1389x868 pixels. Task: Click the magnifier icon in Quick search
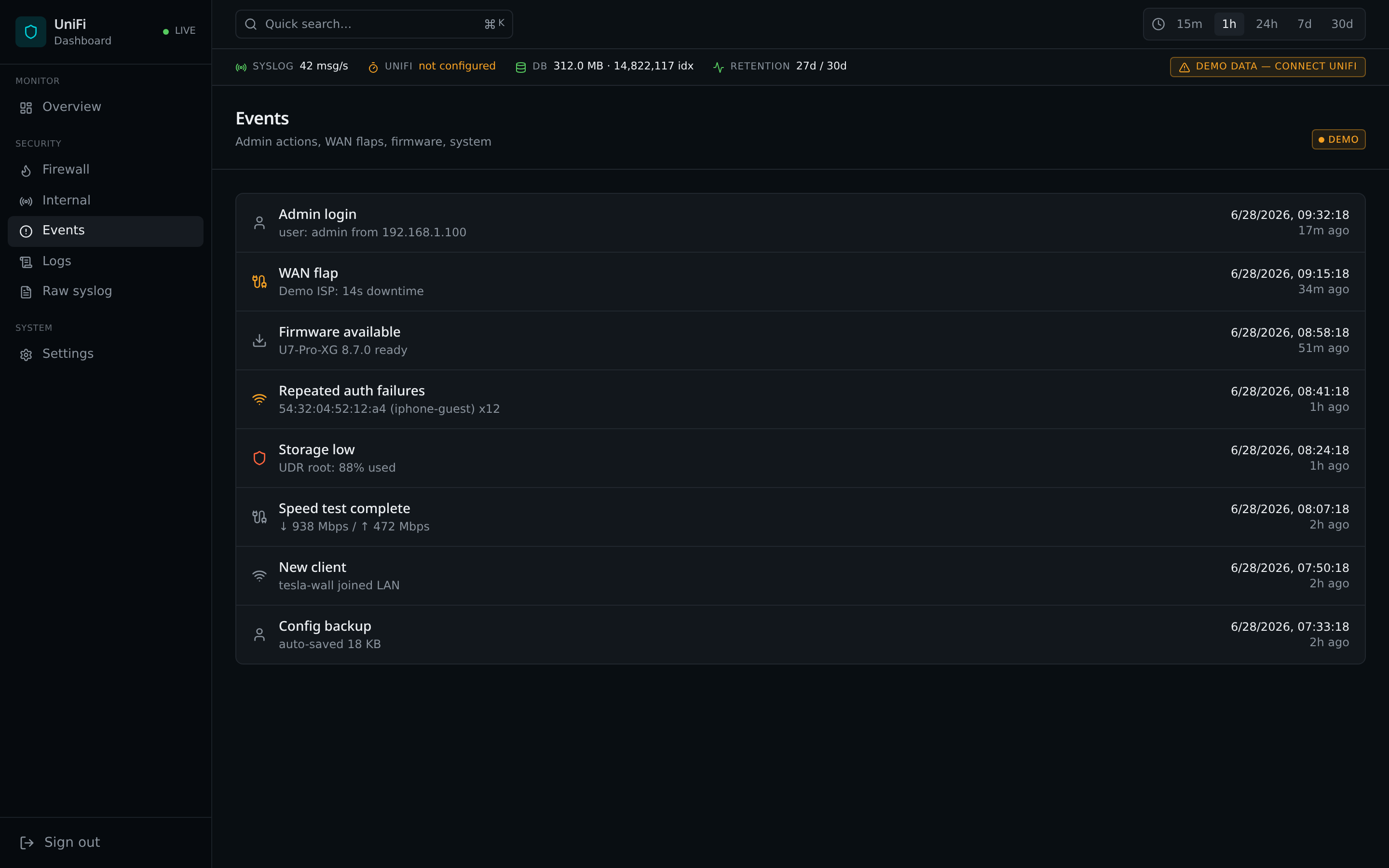(x=251, y=24)
